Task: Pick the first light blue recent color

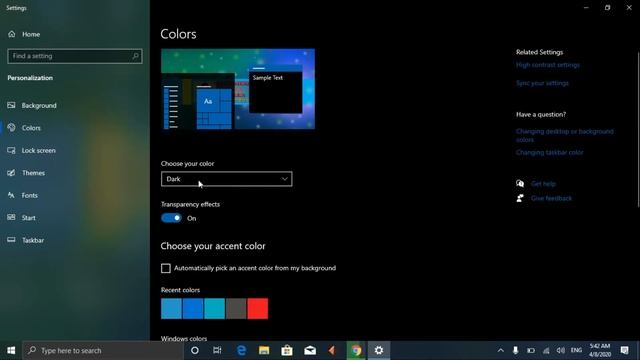Action: (x=171, y=309)
